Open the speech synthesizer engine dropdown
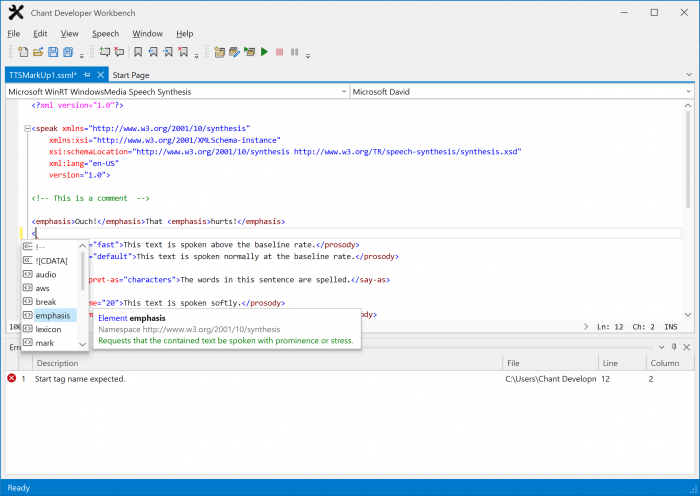 (x=344, y=92)
